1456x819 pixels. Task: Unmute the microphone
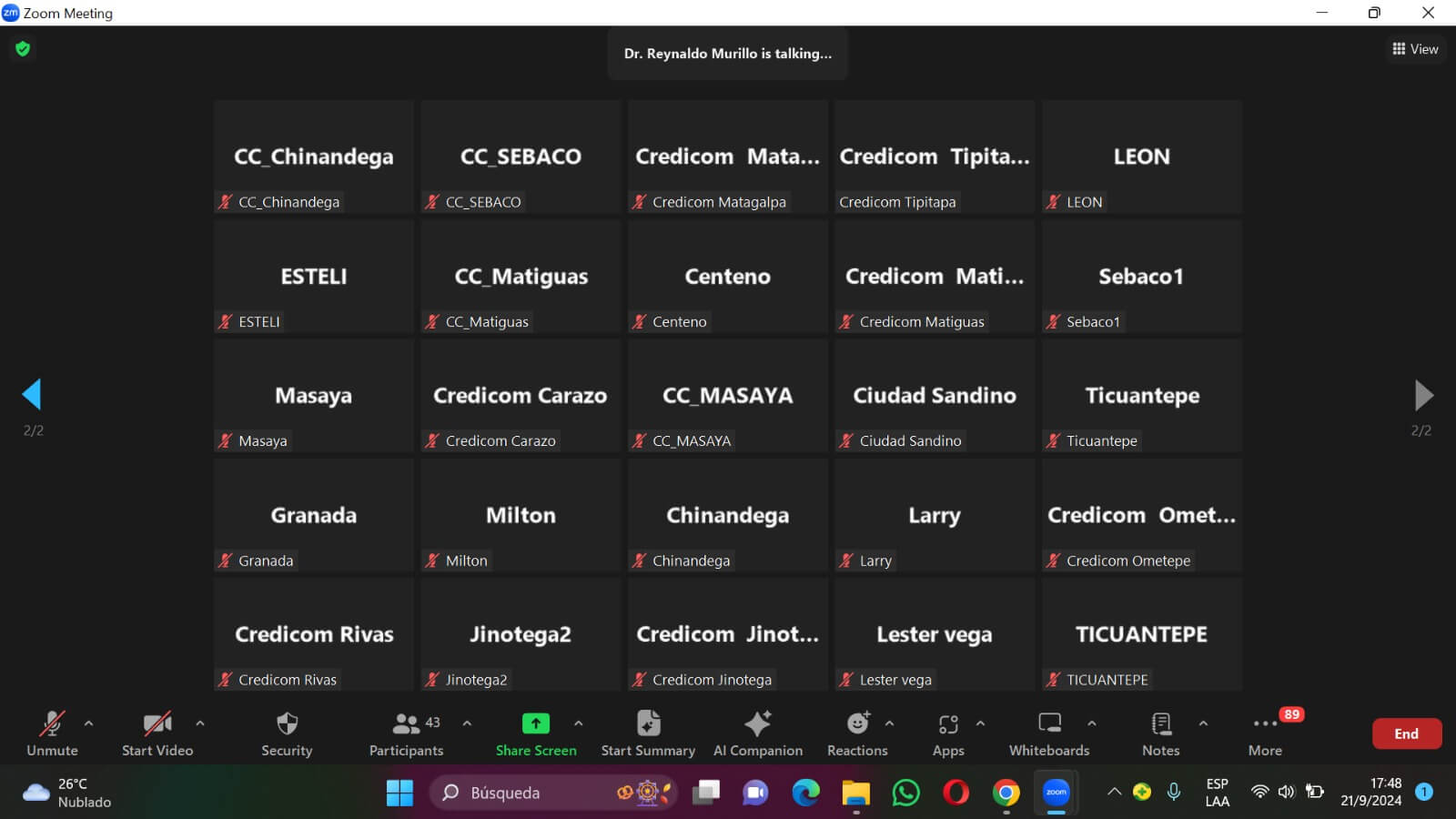(x=52, y=724)
